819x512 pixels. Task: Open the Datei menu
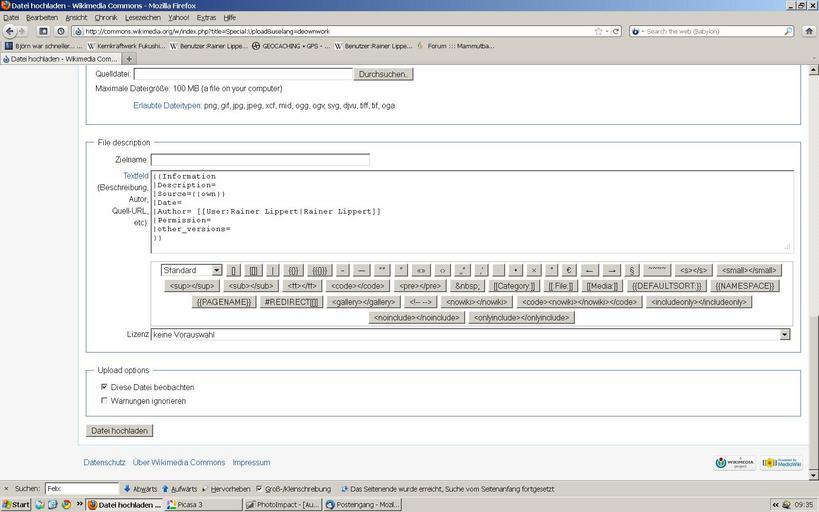click(x=11, y=17)
